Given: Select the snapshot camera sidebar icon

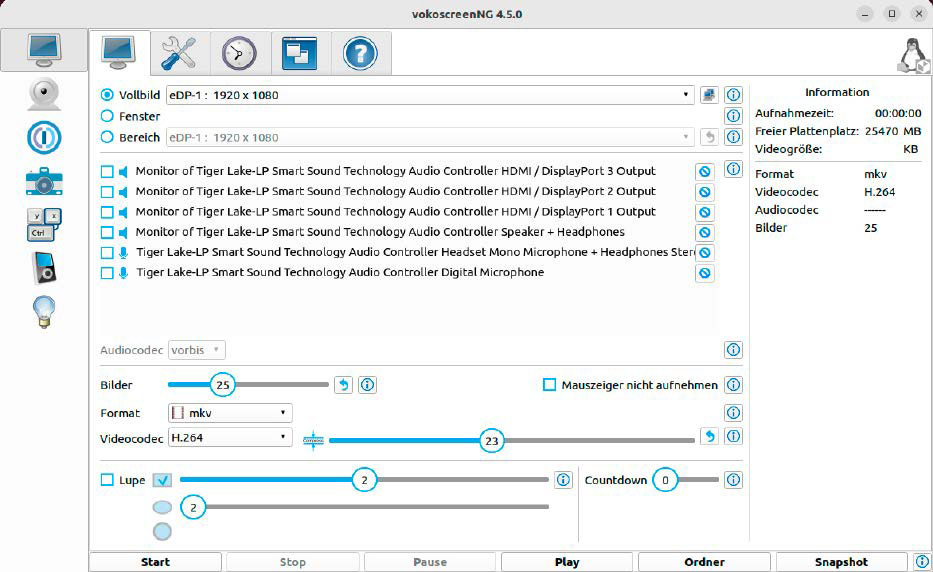Looking at the screenshot, I should click(x=43, y=181).
